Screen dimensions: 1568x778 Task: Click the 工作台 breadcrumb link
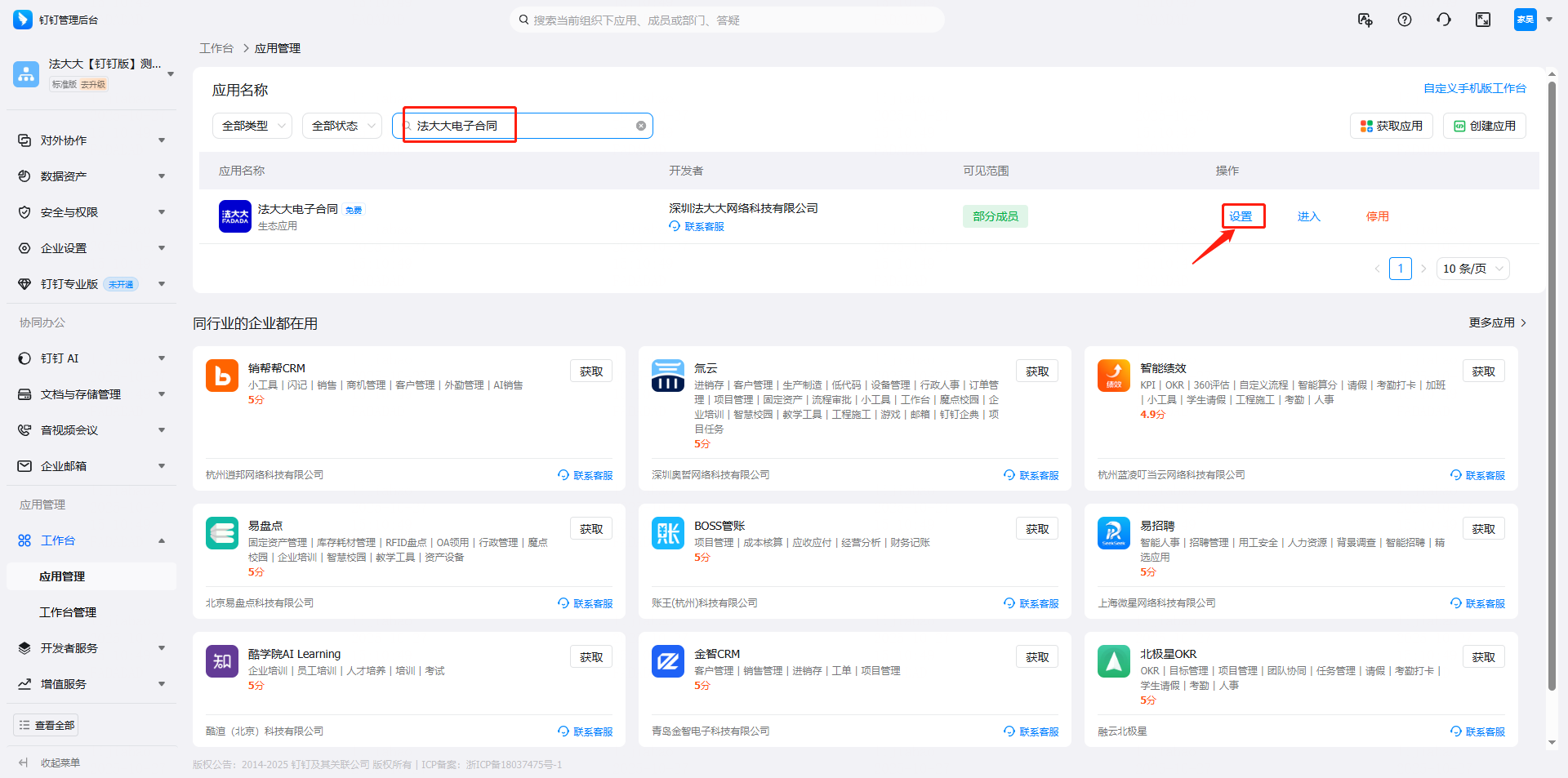216,48
